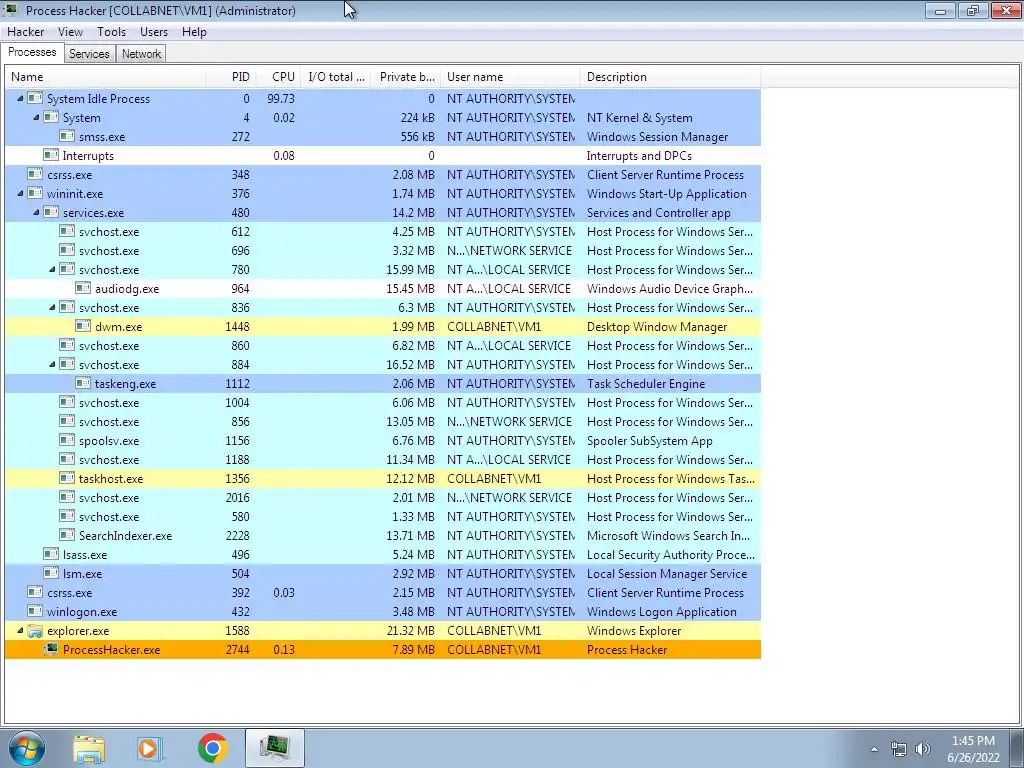Open the Help menu

tap(194, 31)
